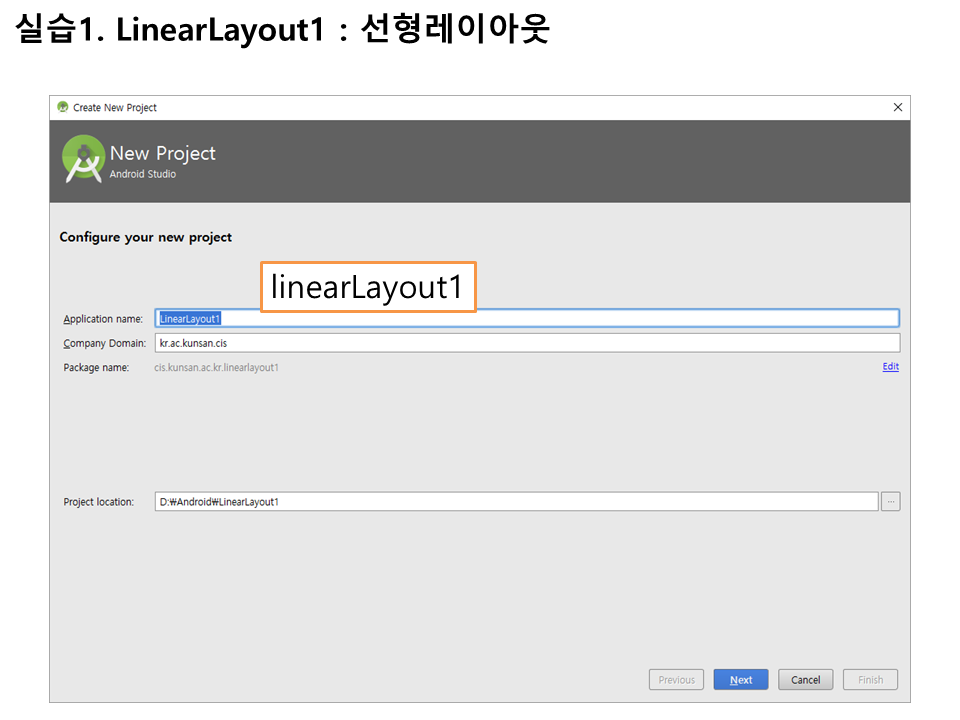Click the orange linearLayout1 callout box
This screenshot has width=960, height=720.
tap(368, 288)
